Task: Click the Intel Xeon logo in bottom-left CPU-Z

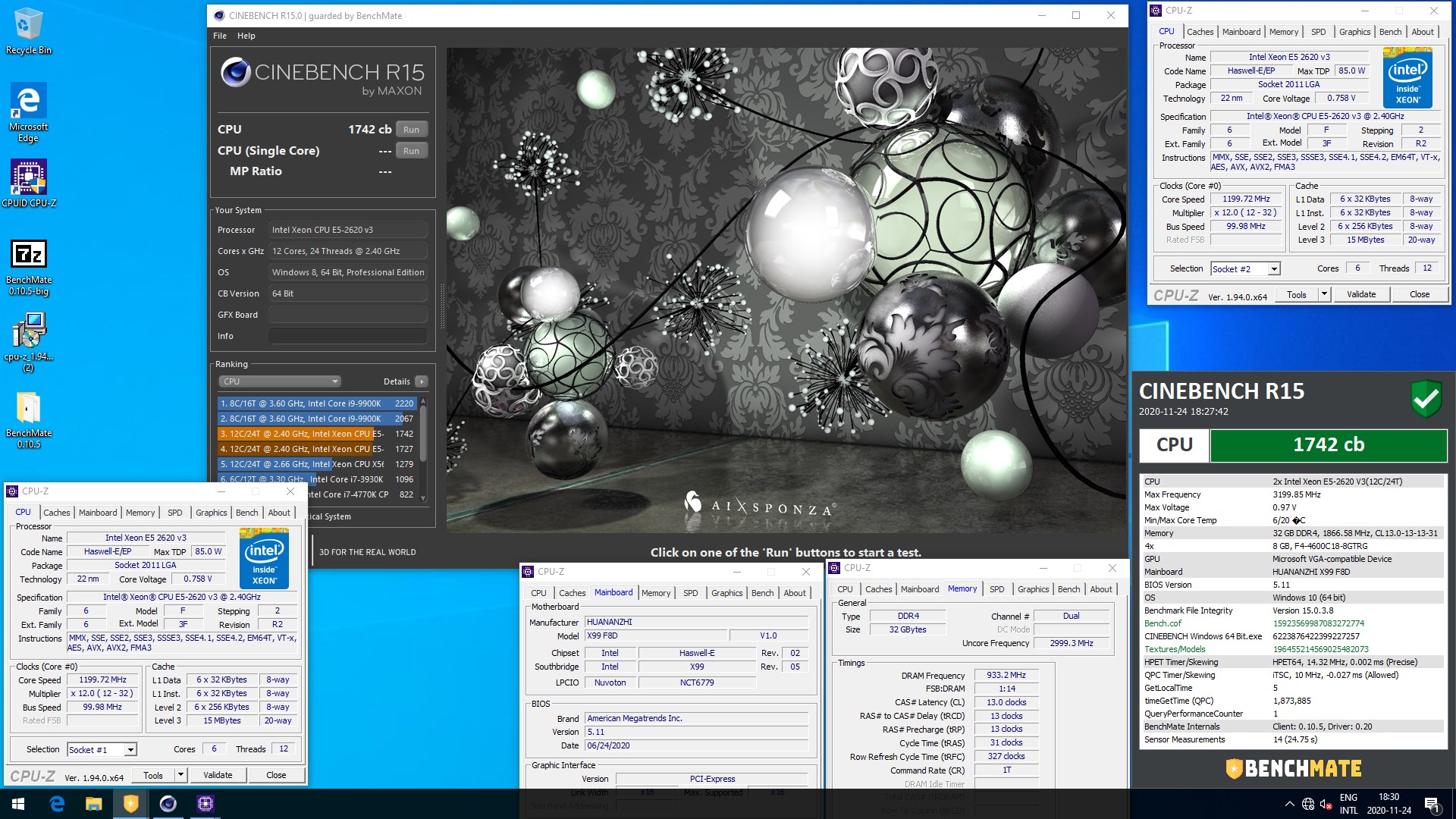Action: coord(264,558)
